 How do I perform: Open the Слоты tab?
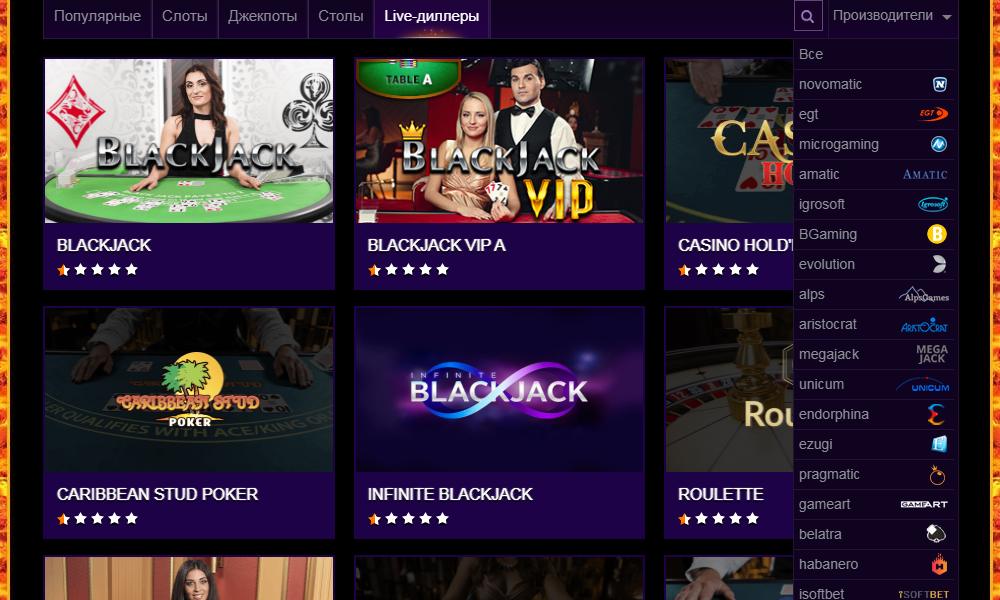[x=184, y=16]
